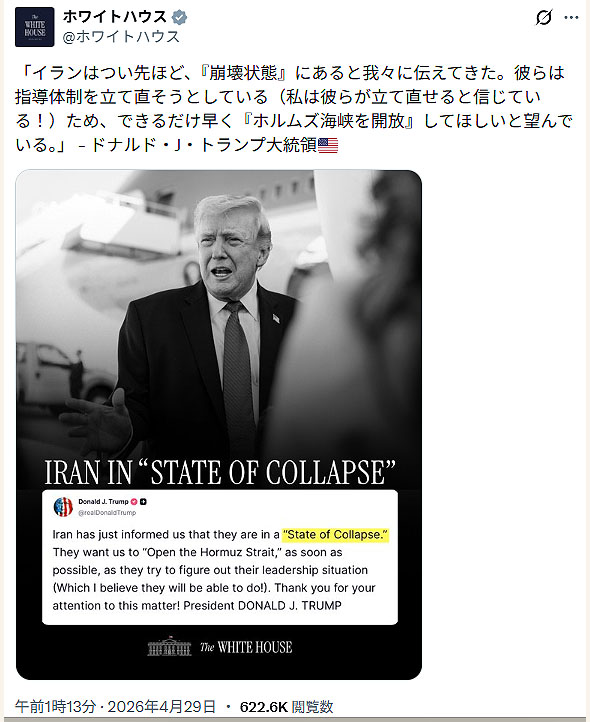Click The White House logo in image

point(220,646)
